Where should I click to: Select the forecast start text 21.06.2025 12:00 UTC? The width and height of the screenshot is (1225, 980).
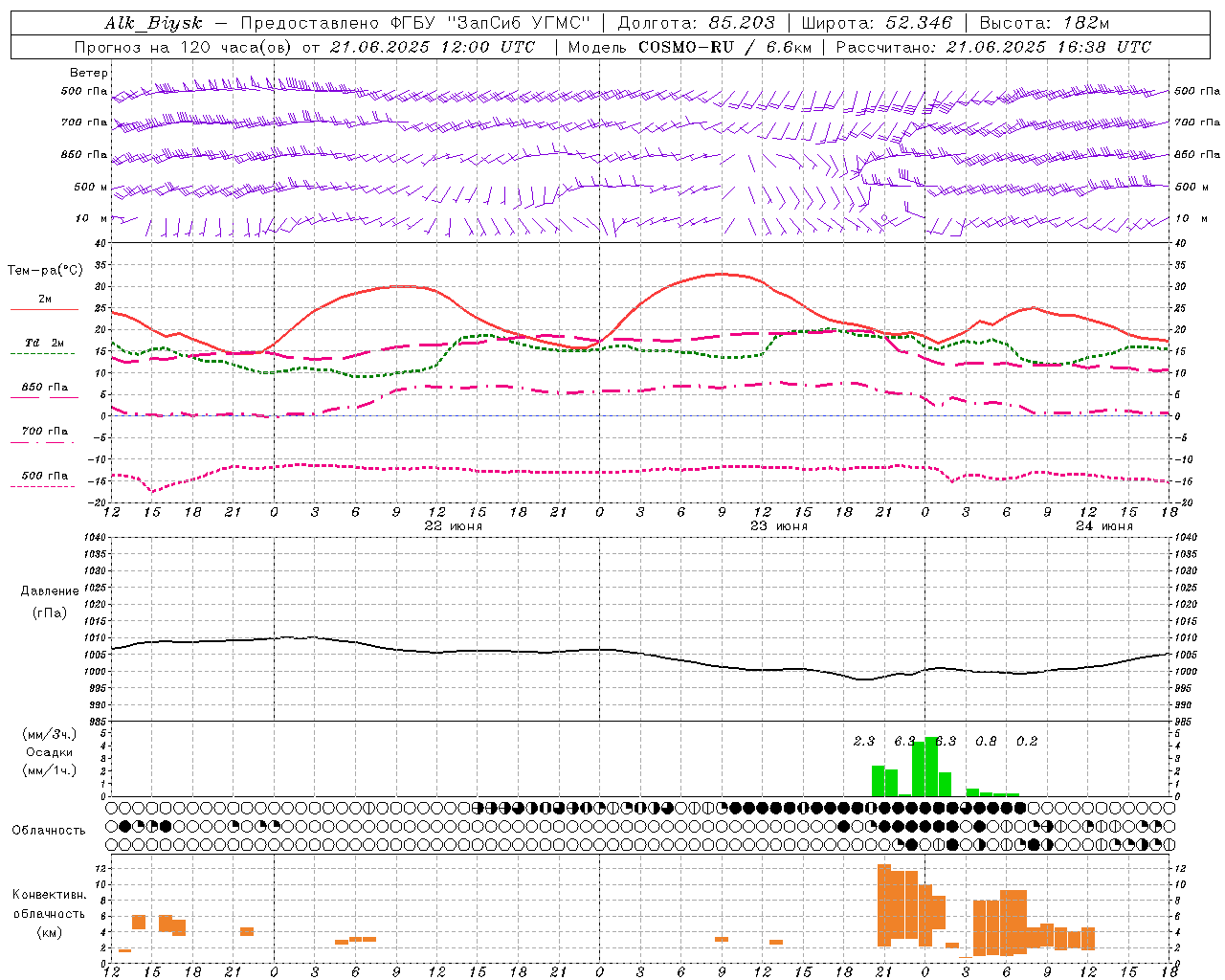[x=433, y=47]
